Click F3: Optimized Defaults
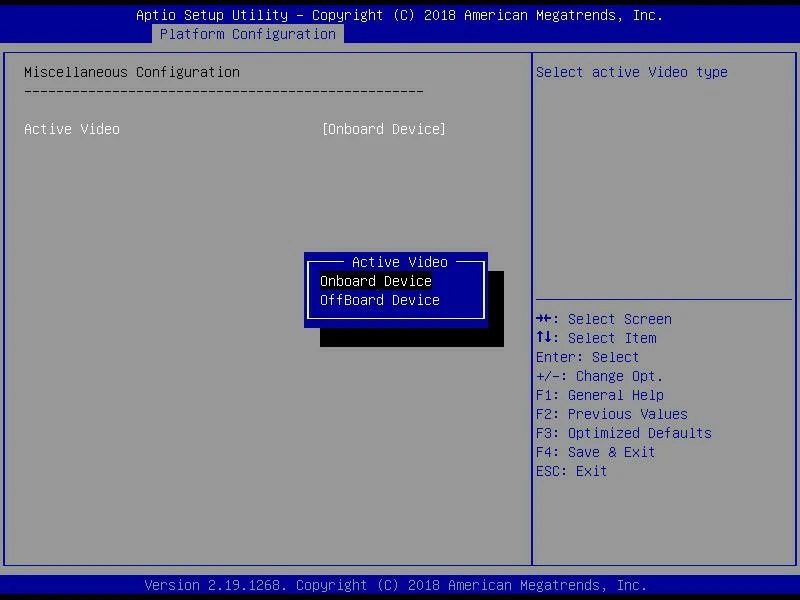This screenshot has width=800, height=600. [623, 433]
